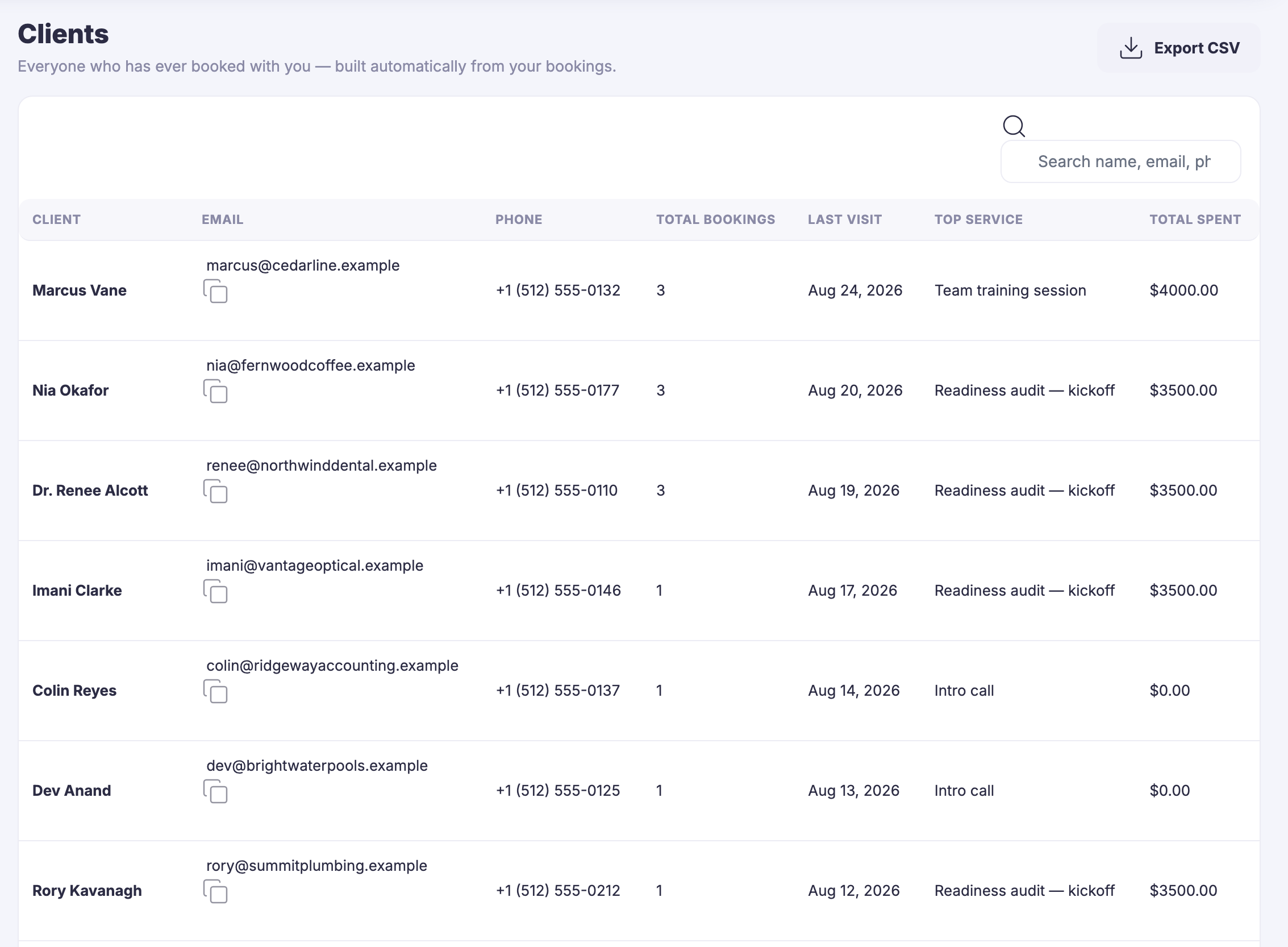Click the Total Spent column header

click(x=1195, y=219)
